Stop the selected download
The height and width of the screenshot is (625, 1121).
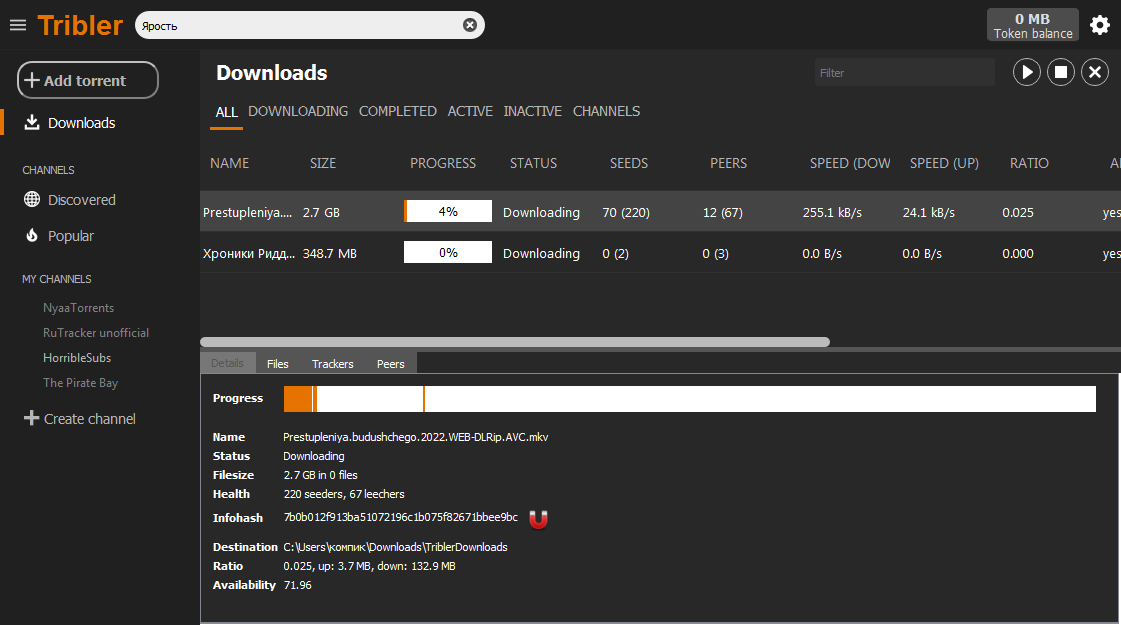[x=1061, y=72]
